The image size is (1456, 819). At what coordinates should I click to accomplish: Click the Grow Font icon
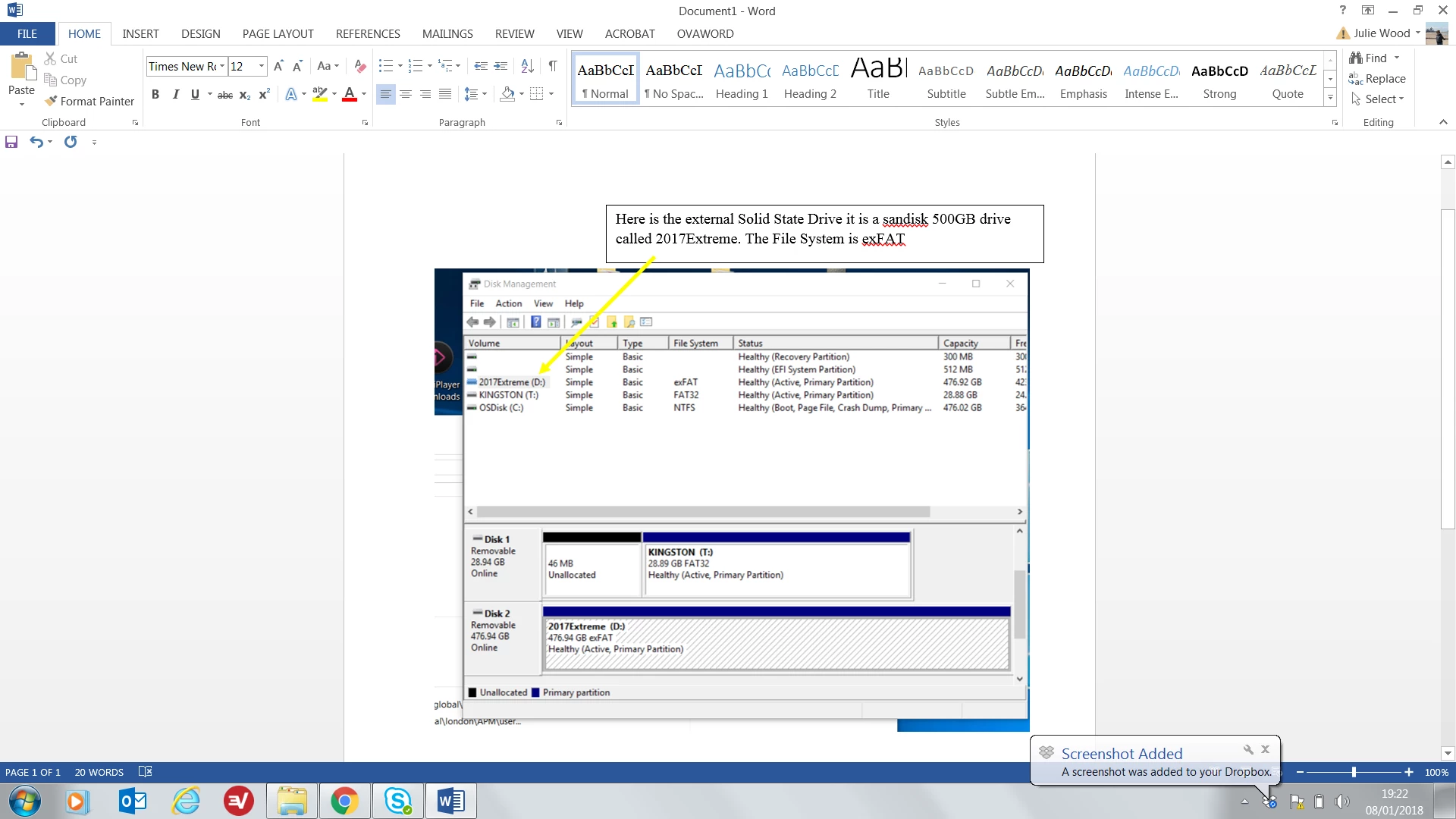click(278, 66)
